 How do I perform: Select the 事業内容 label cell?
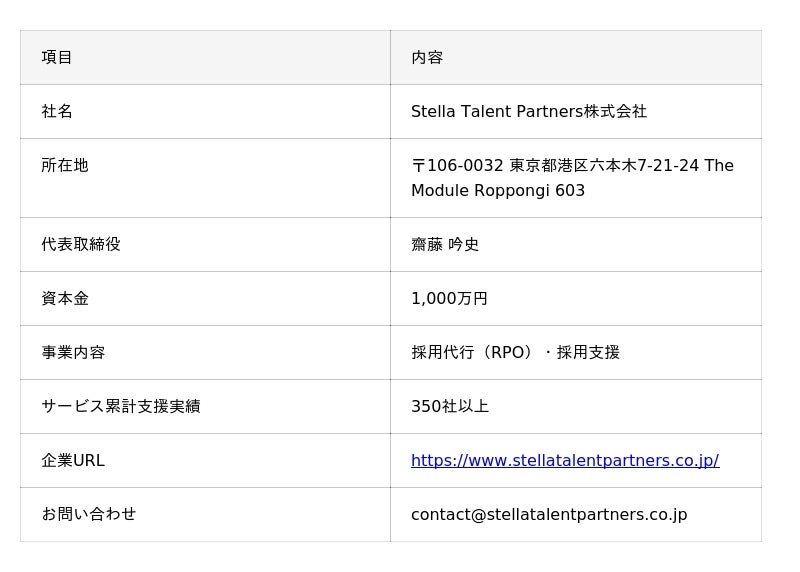pos(73,352)
